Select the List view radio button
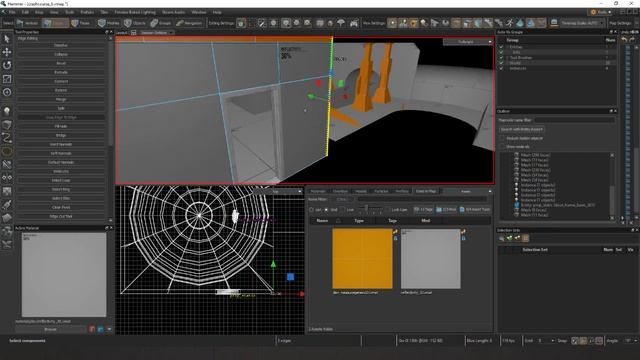Image resolution: width=640 pixels, height=360 pixels. [311, 210]
